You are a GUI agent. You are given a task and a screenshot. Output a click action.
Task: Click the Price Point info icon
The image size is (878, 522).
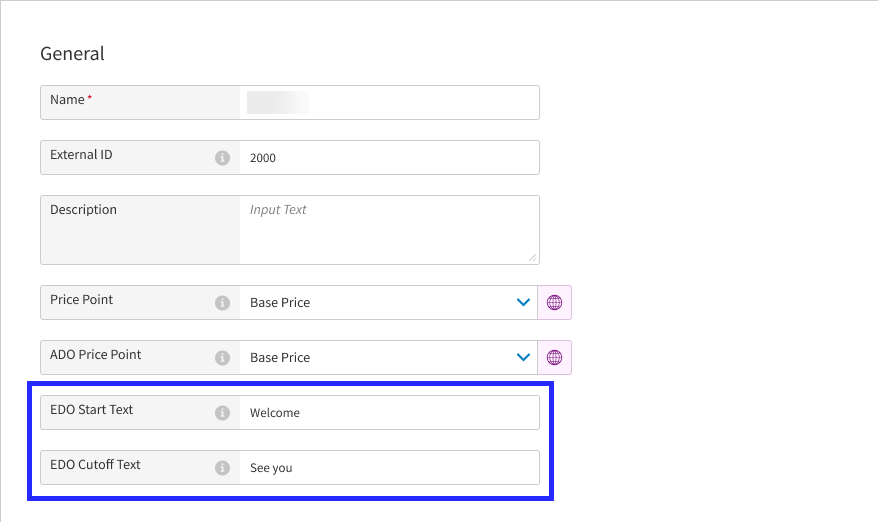[x=223, y=303]
